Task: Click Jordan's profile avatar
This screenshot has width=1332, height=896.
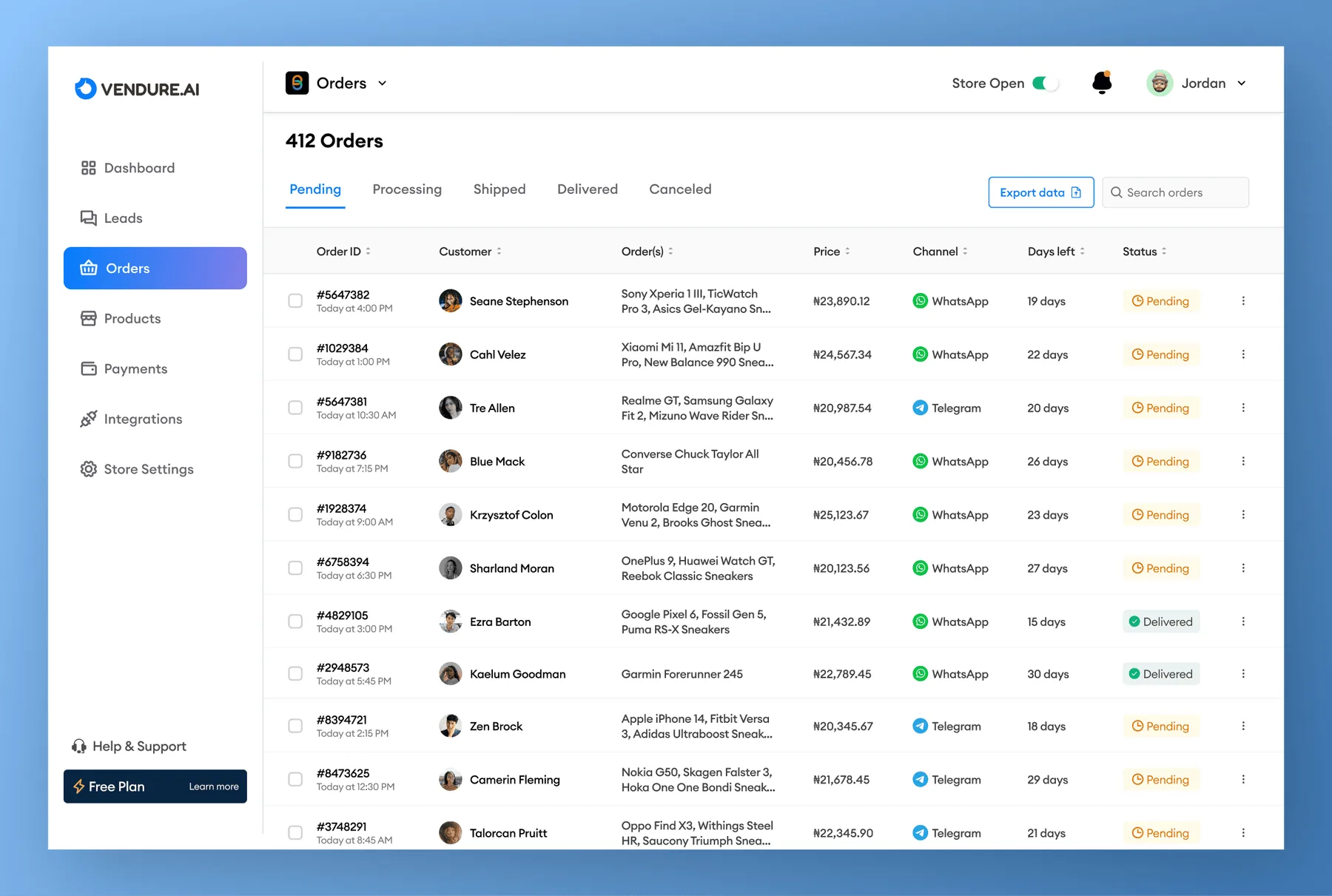Action: tap(1160, 83)
